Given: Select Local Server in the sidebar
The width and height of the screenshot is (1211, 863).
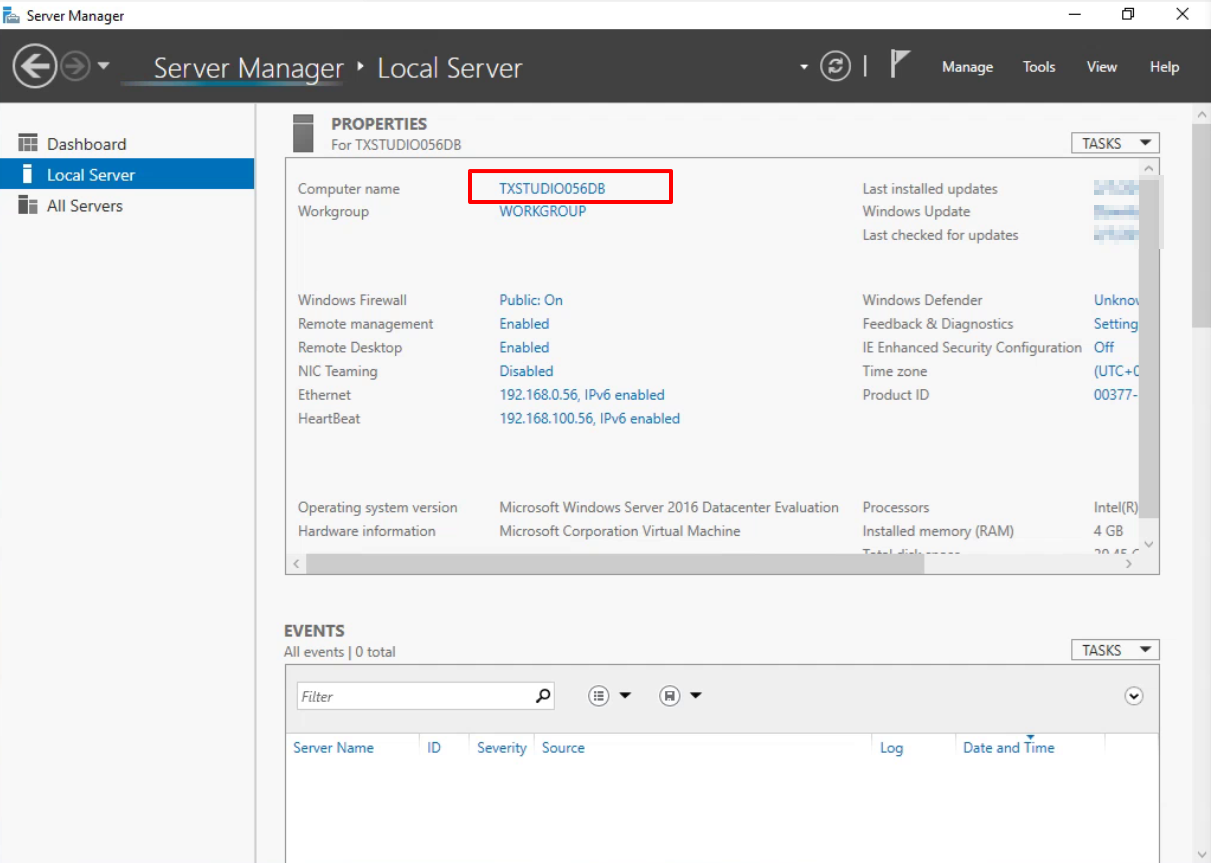Looking at the screenshot, I should (127, 174).
